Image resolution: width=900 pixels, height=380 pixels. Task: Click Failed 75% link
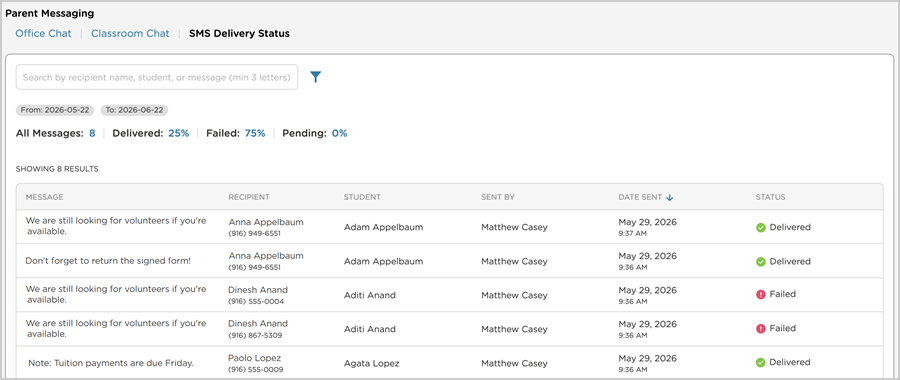click(x=255, y=133)
